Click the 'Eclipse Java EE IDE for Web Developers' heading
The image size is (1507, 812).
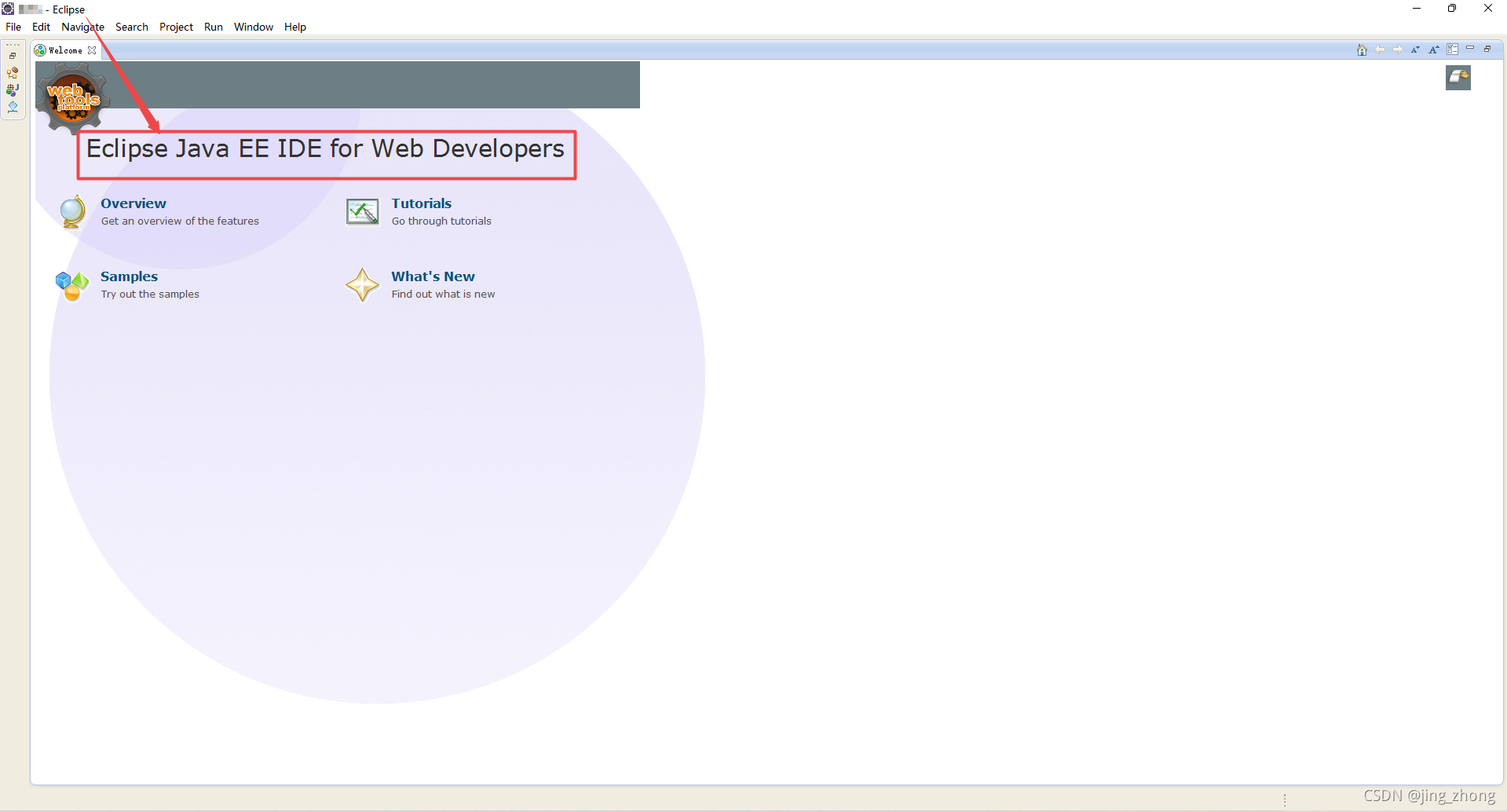(325, 148)
